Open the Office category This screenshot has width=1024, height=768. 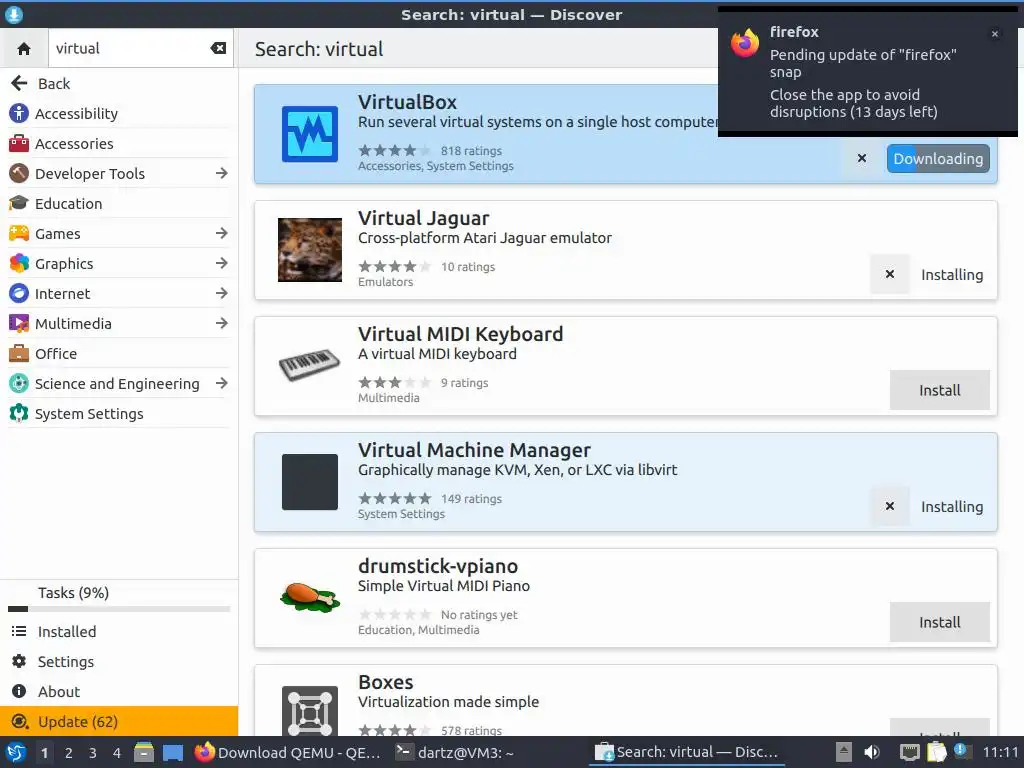119,354
